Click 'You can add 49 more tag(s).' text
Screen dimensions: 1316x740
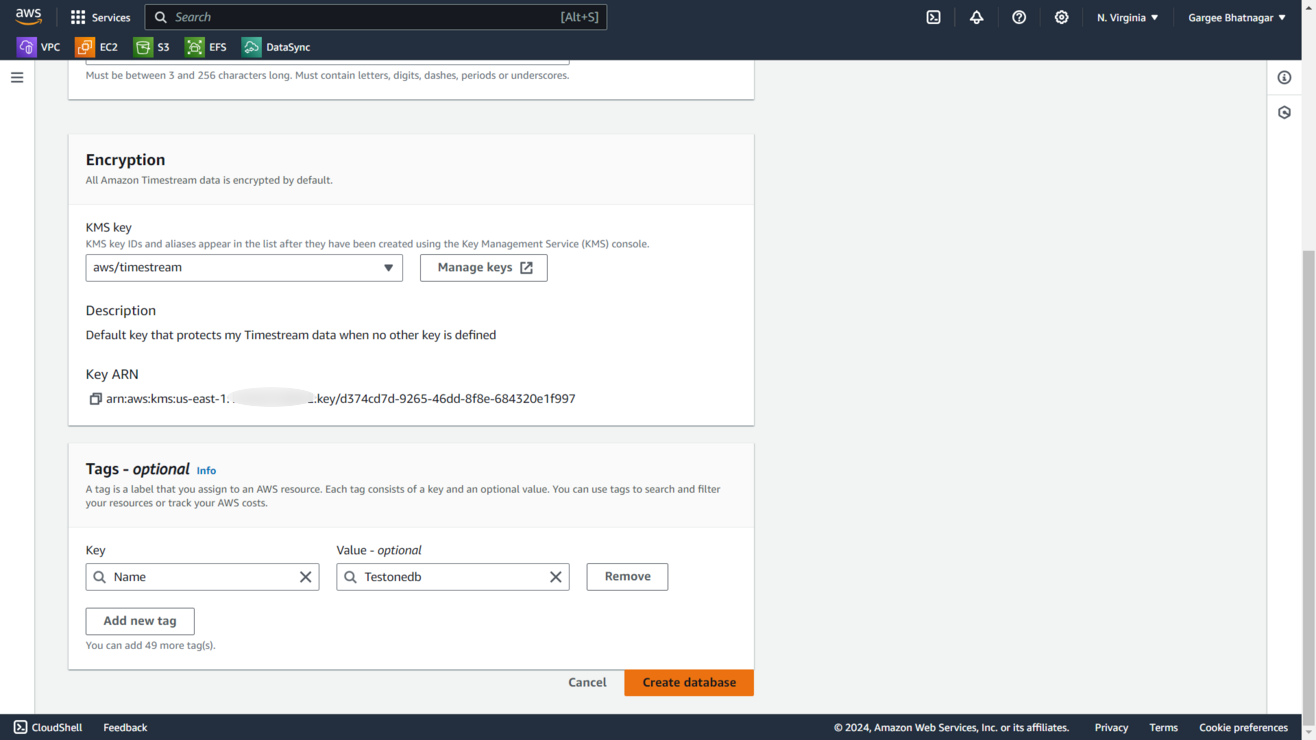[150, 646]
